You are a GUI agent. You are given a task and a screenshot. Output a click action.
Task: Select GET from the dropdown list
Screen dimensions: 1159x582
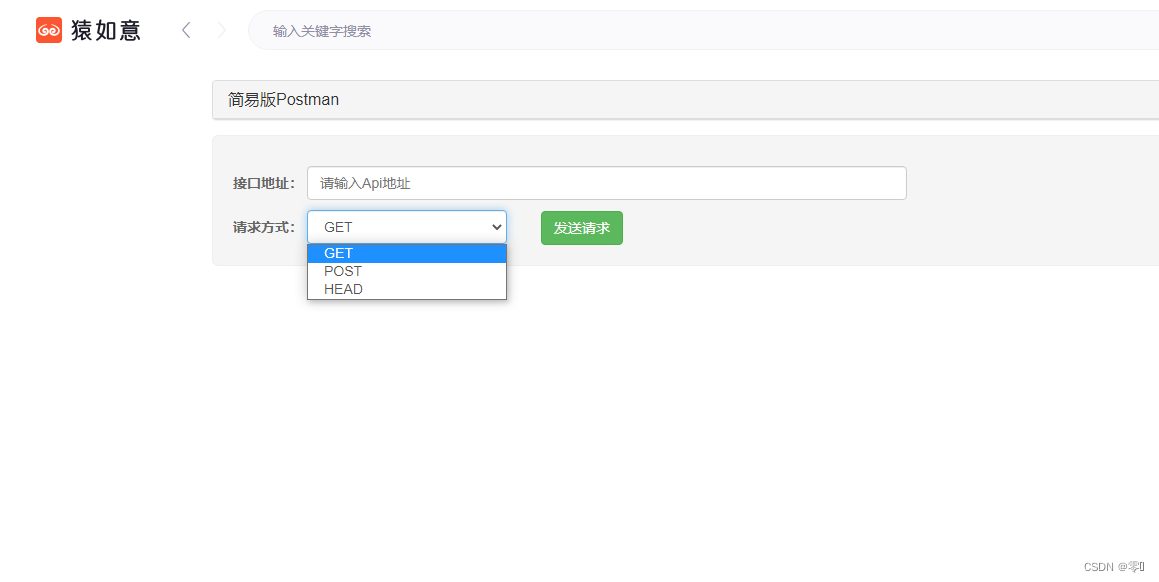pyautogui.click(x=407, y=254)
